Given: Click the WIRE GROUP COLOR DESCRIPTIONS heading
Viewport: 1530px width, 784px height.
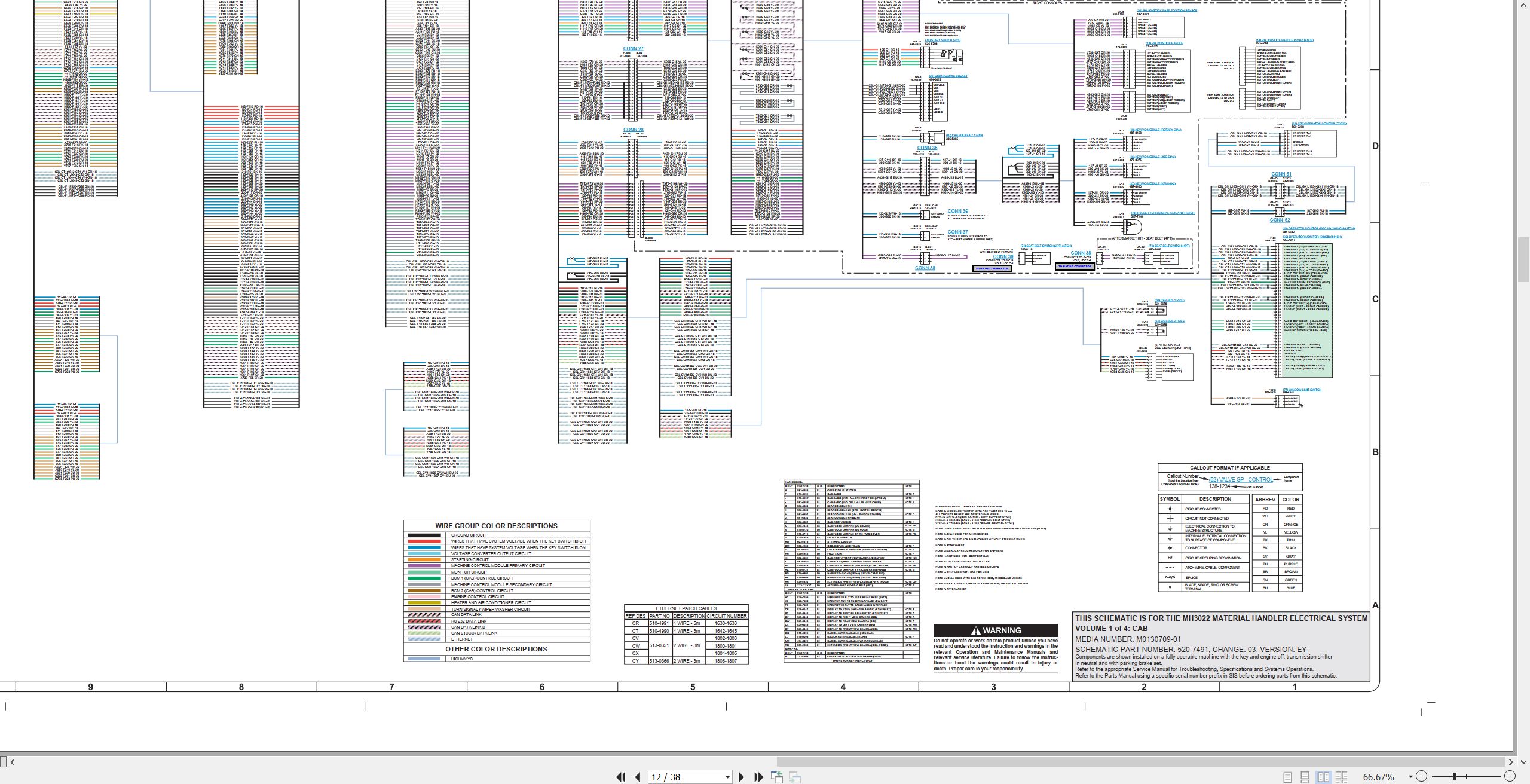Looking at the screenshot, I should point(496,526).
